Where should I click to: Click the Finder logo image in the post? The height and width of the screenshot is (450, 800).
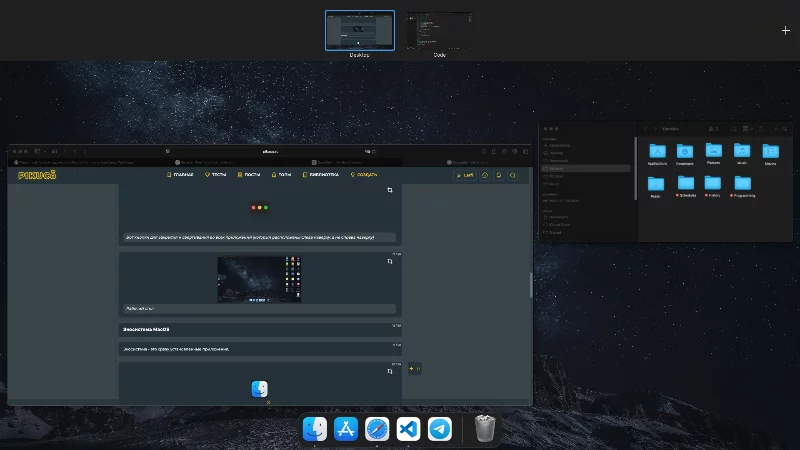tap(260, 389)
